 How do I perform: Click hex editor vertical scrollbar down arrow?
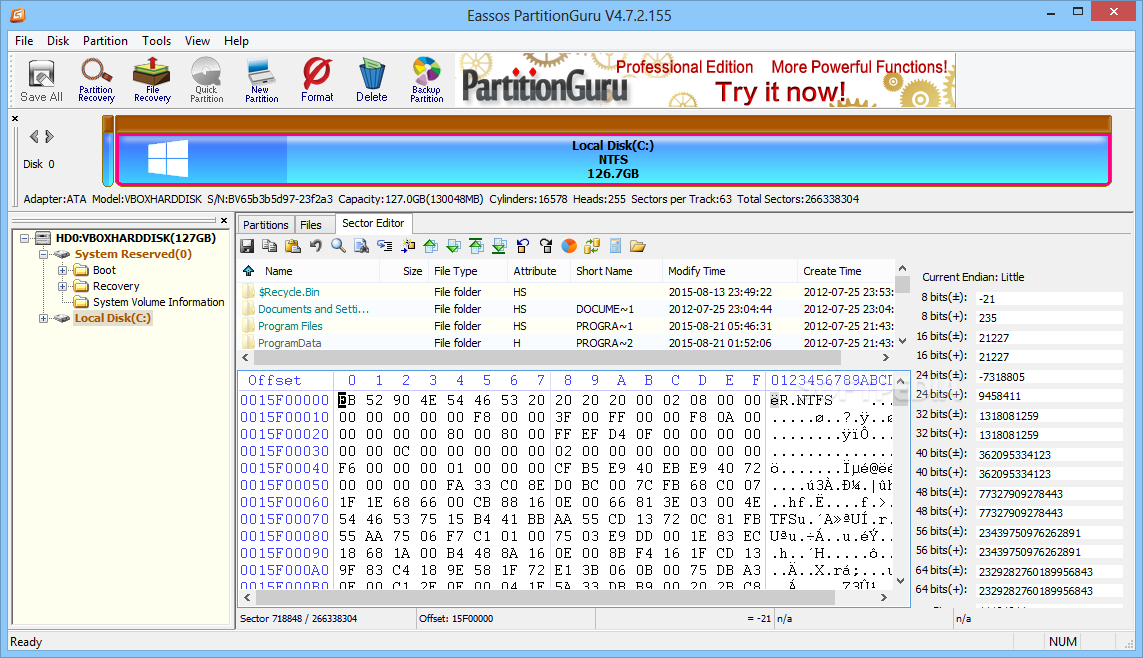point(901,581)
